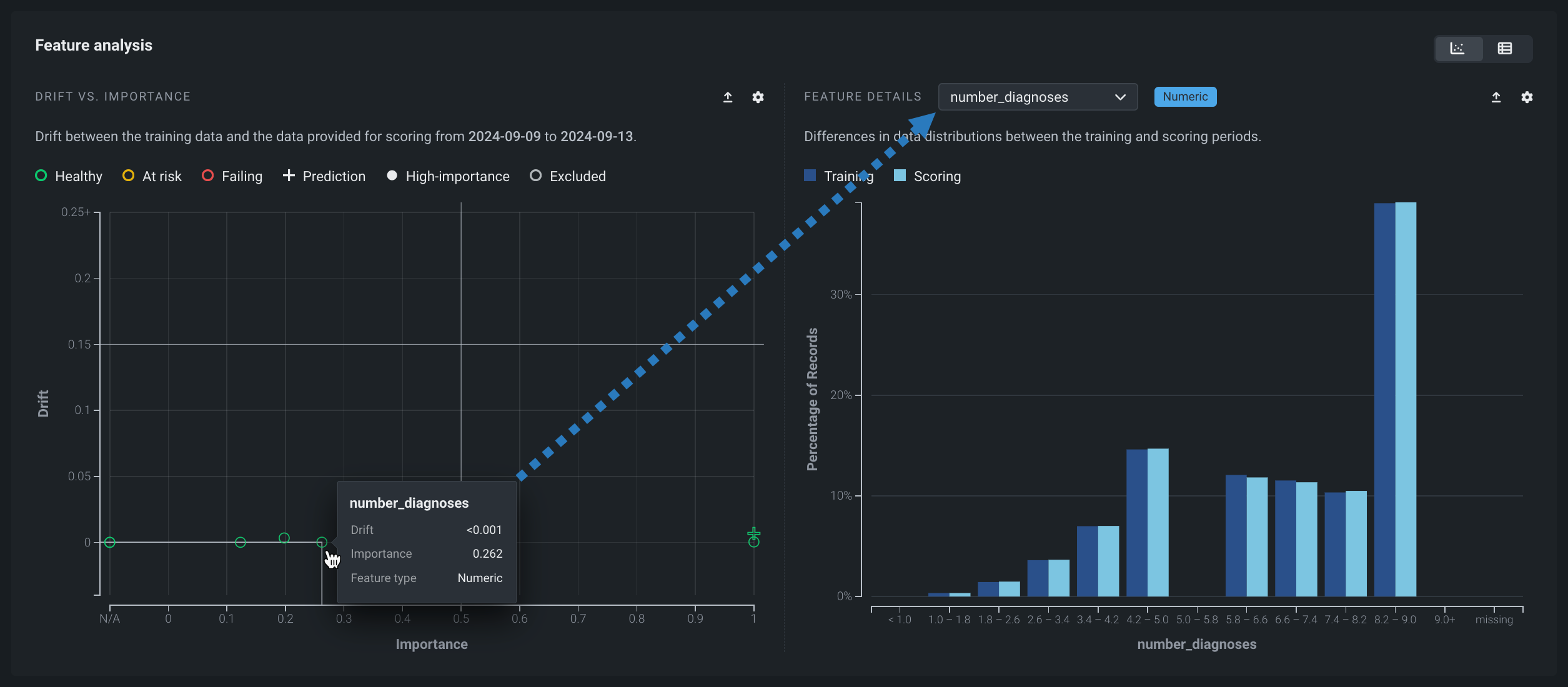Click the green prediction plus marker
The width and height of the screenshot is (1568, 687).
754,533
